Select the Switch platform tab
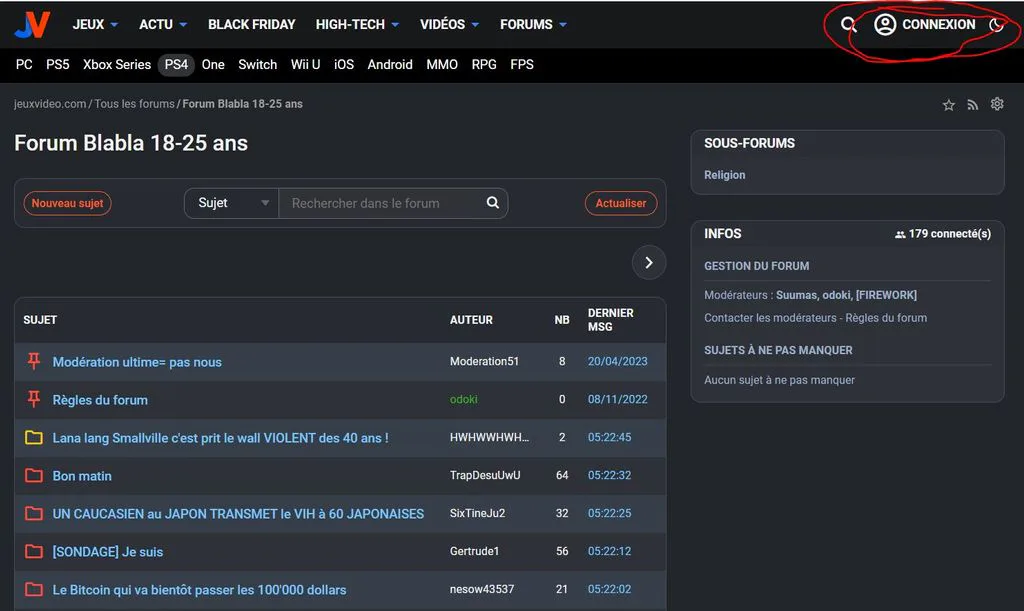Image resolution: width=1024 pixels, height=611 pixels. click(257, 65)
